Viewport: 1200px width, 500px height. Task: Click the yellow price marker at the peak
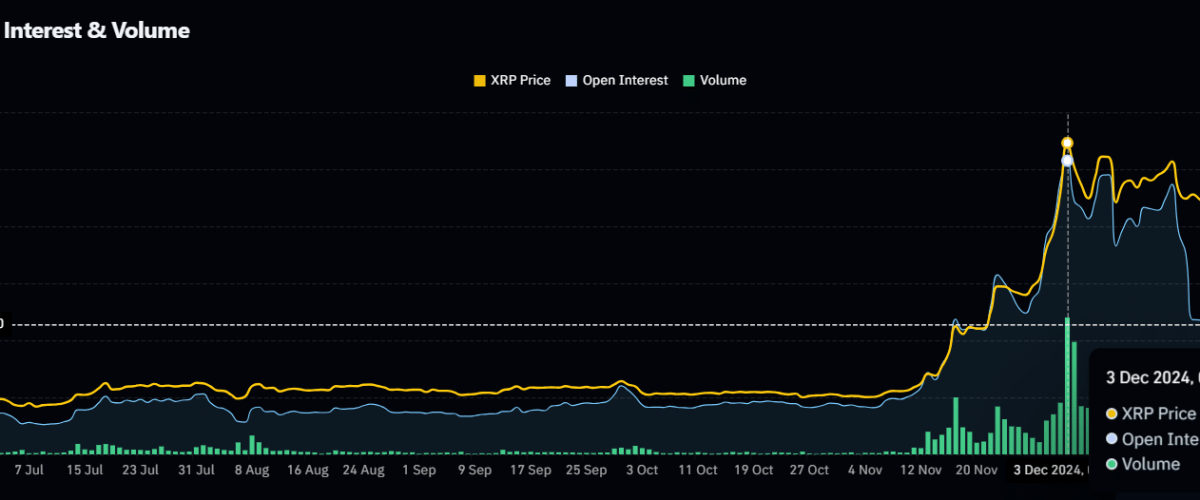[x=1067, y=143]
